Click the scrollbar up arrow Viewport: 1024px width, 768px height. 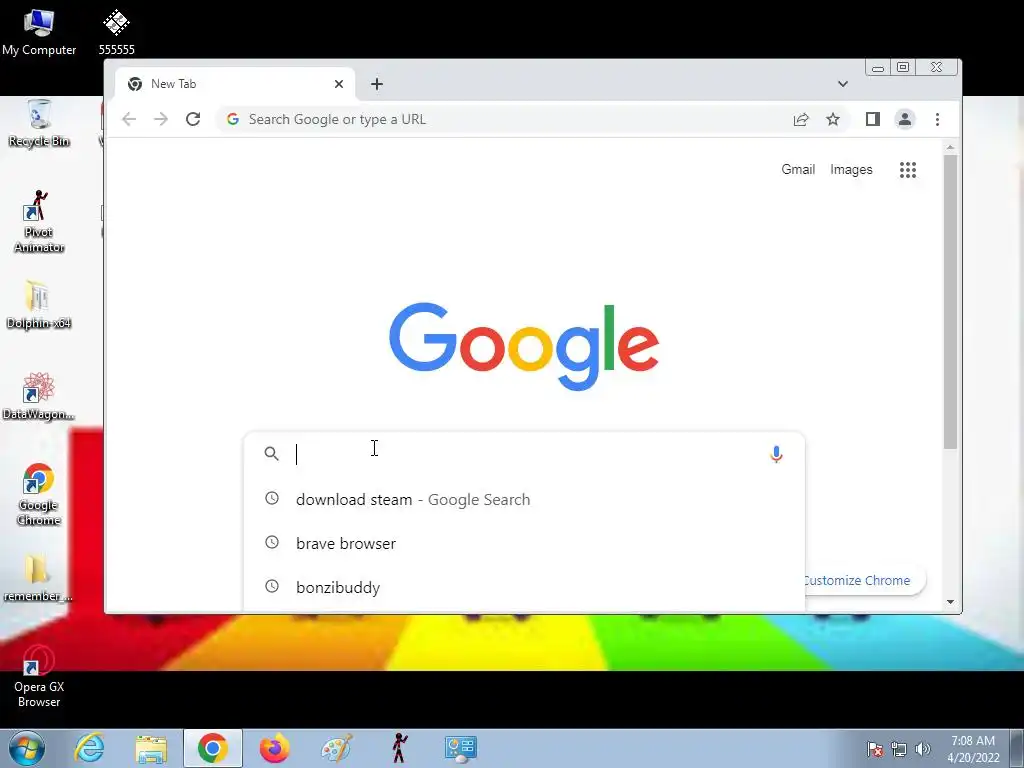tap(950, 148)
